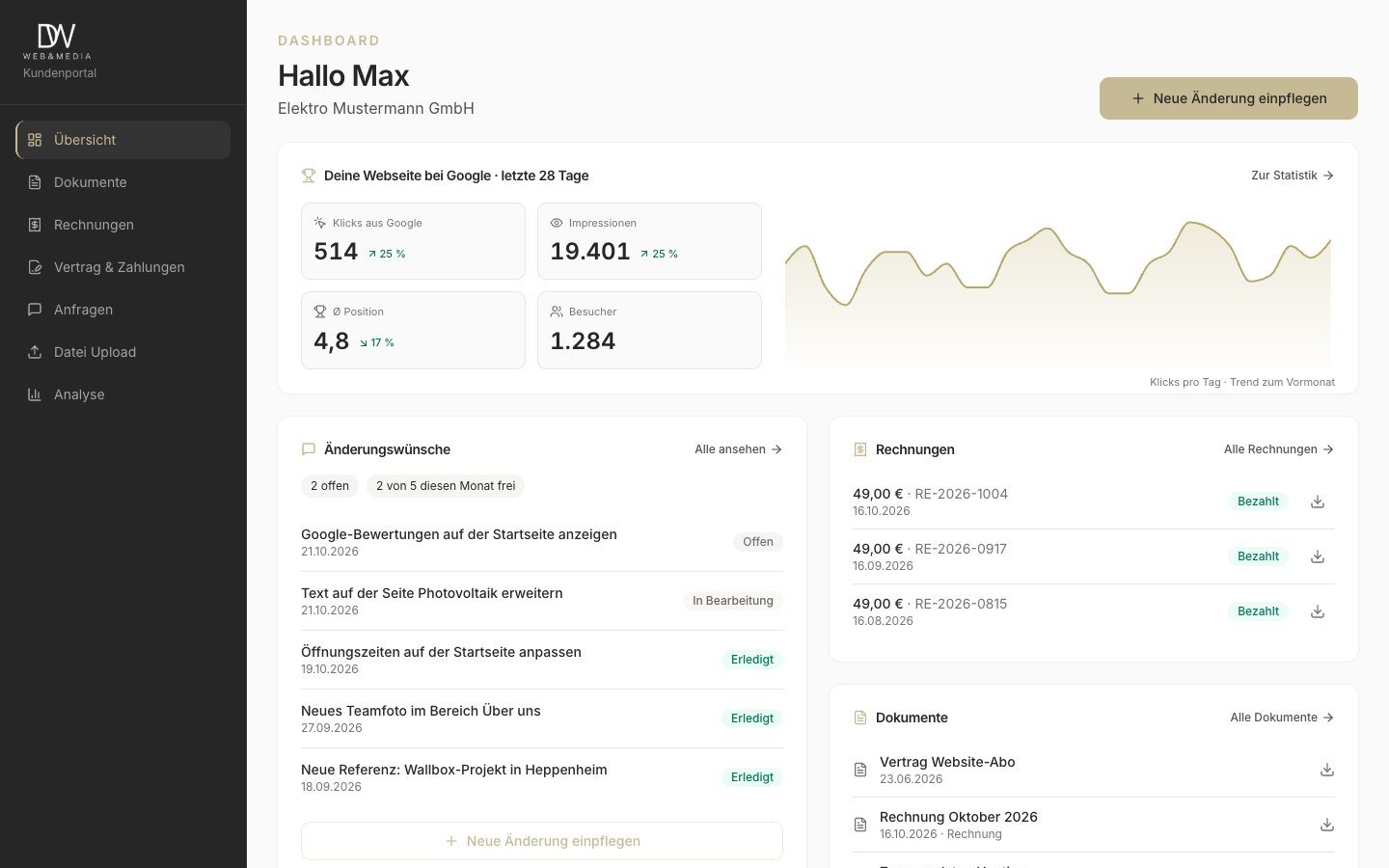Screen dimensions: 1389x868
Task: Select Vertrag & Zahlungen in sidebar
Action: tap(123, 267)
